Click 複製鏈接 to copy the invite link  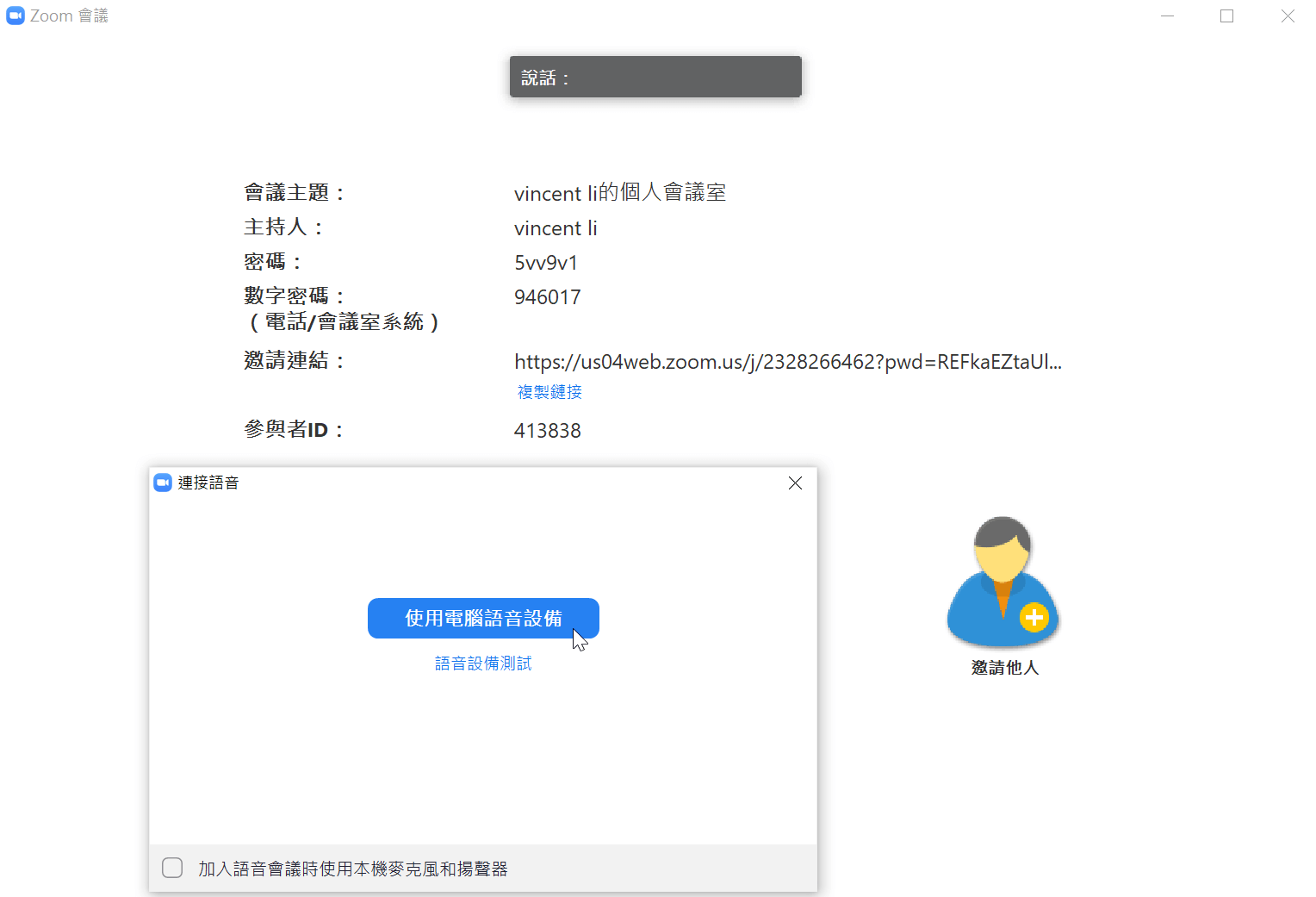click(549, 392)
